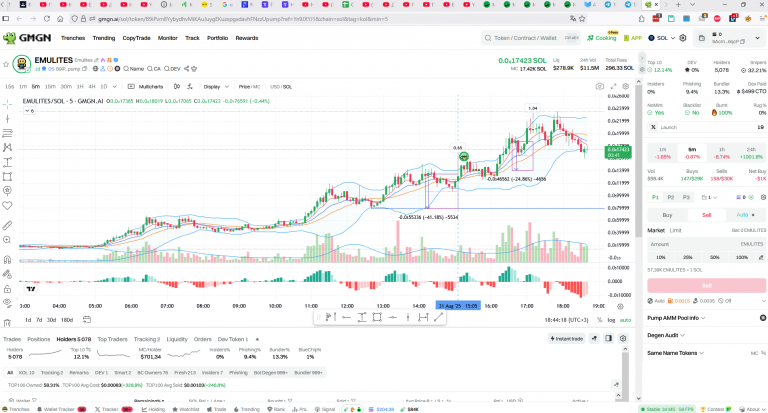Expand Pump AMM Pool Info section

point(676,318)
